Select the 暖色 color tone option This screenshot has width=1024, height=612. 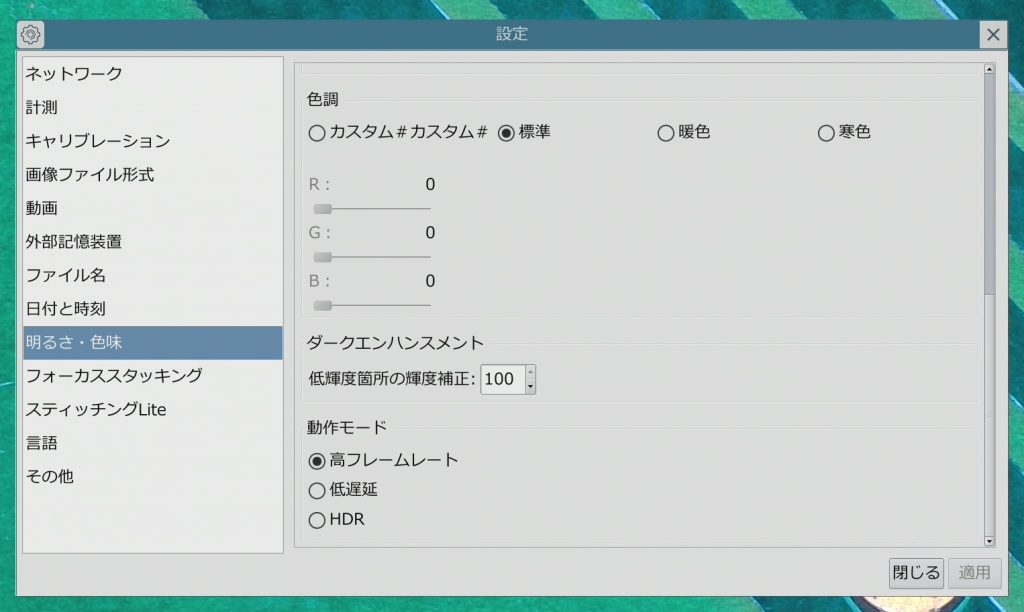click(x=665, y=133)
